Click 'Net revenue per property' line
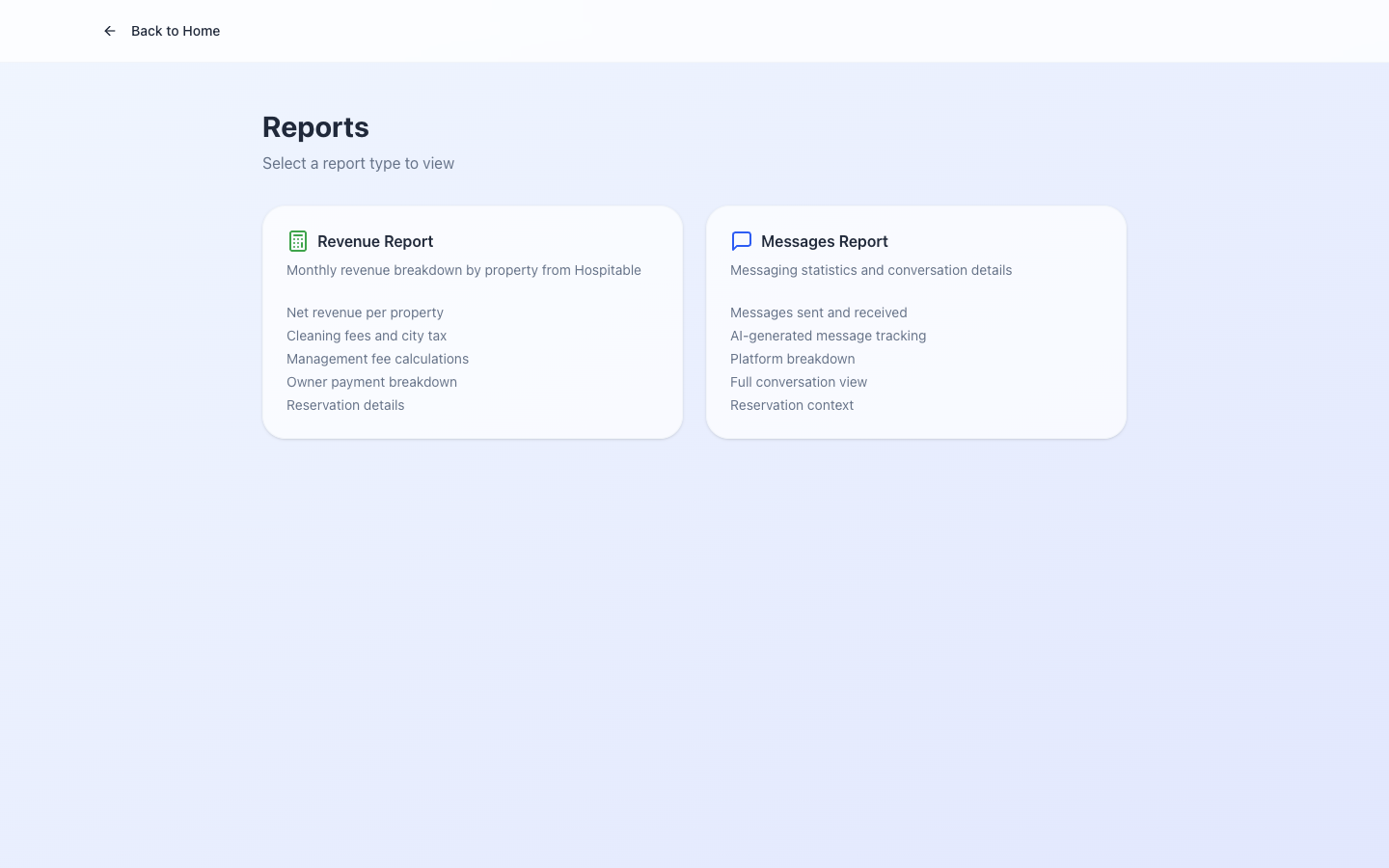 click(x=365, y=312)
